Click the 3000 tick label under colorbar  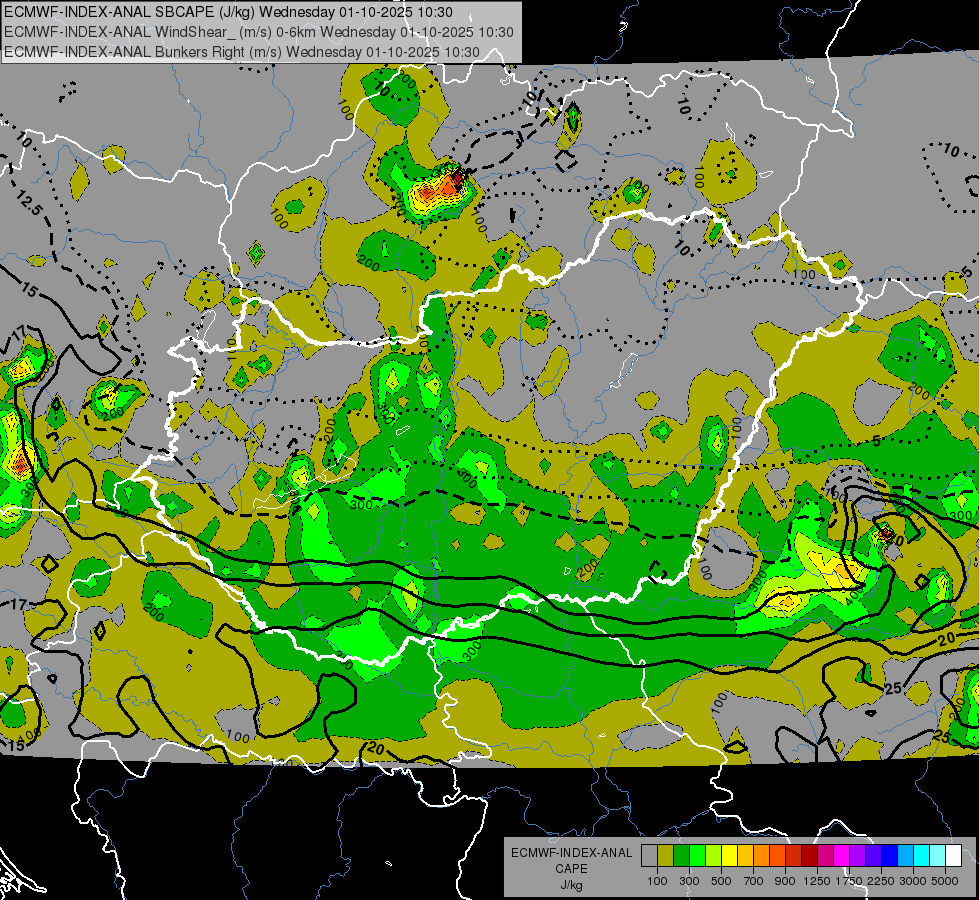[913, 881]
